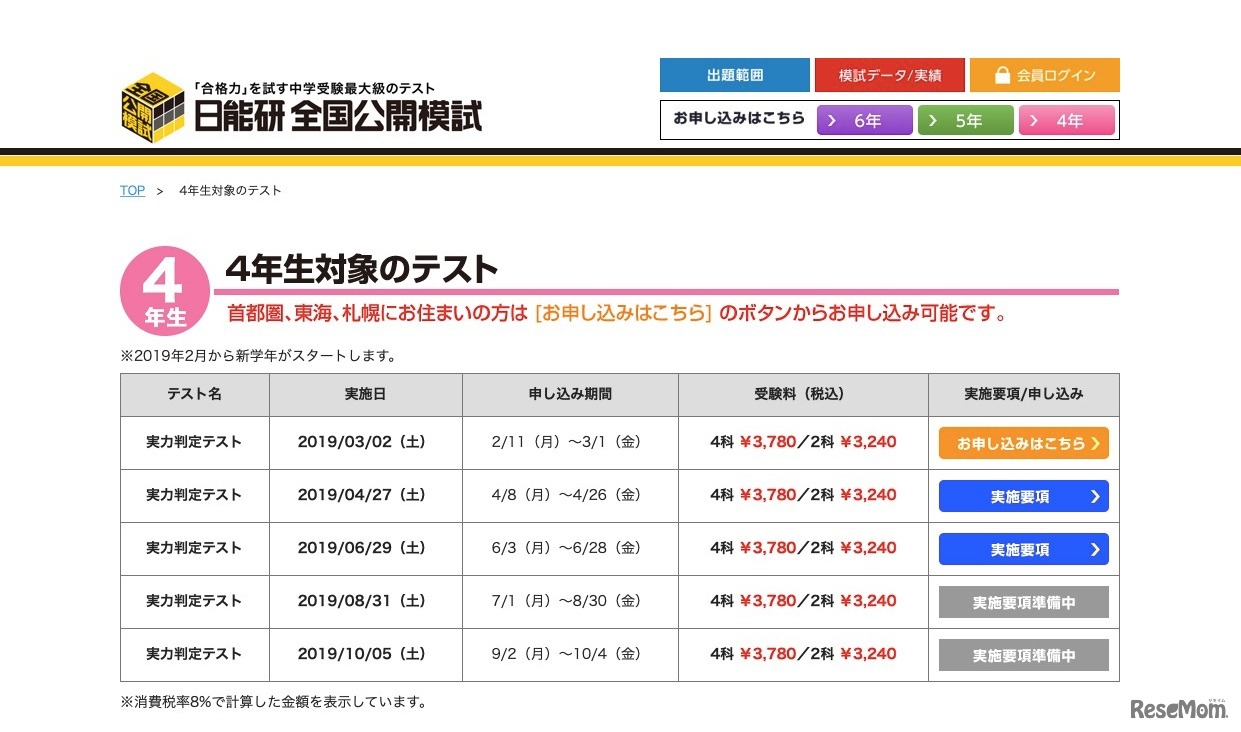The height and width of the screenshot is (732, 1241).
Task: Click the 実施要項準備中 button for 2019/08/31
Action: [1022, 601]
